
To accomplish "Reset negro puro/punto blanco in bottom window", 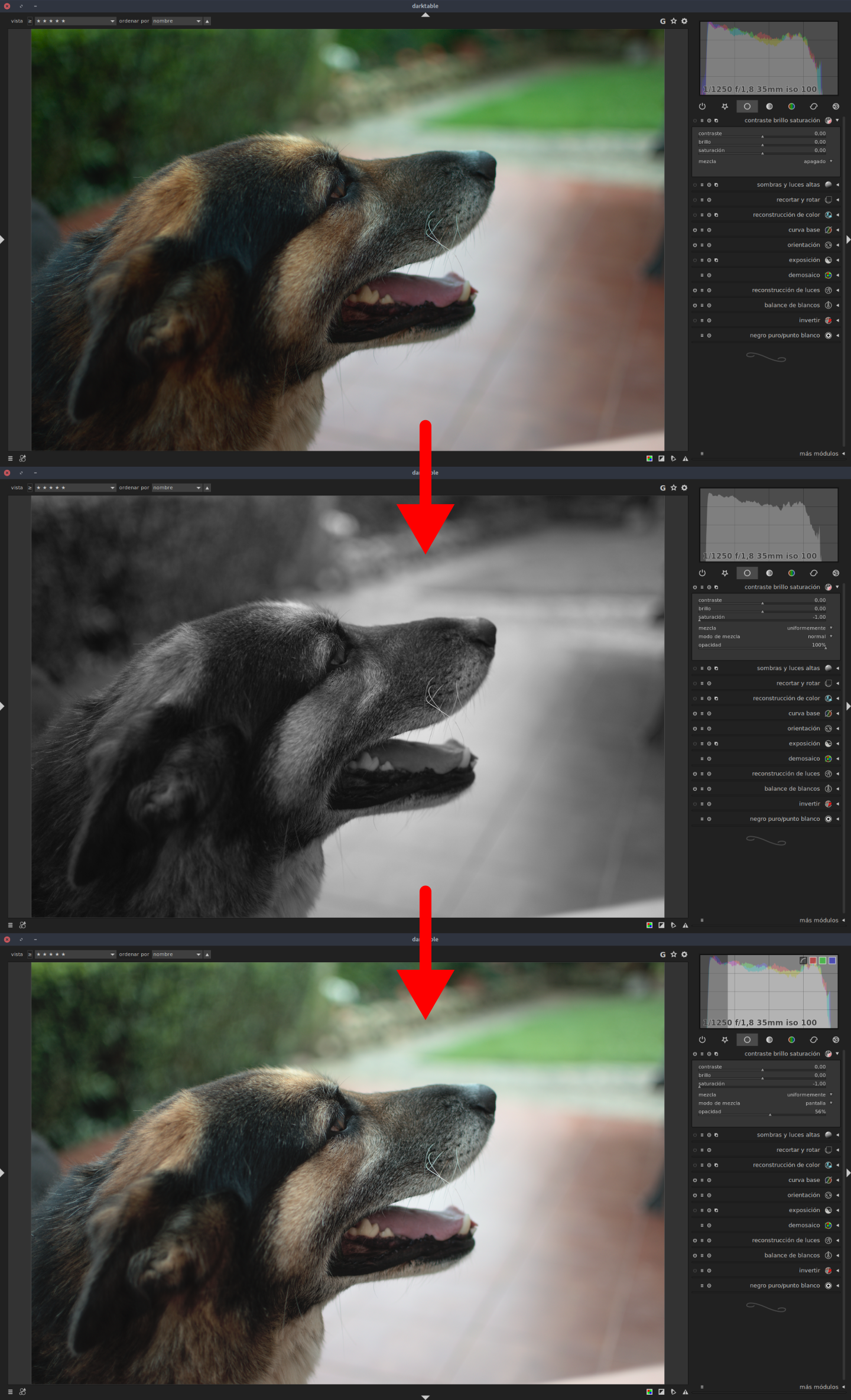I will point(709,1285).
